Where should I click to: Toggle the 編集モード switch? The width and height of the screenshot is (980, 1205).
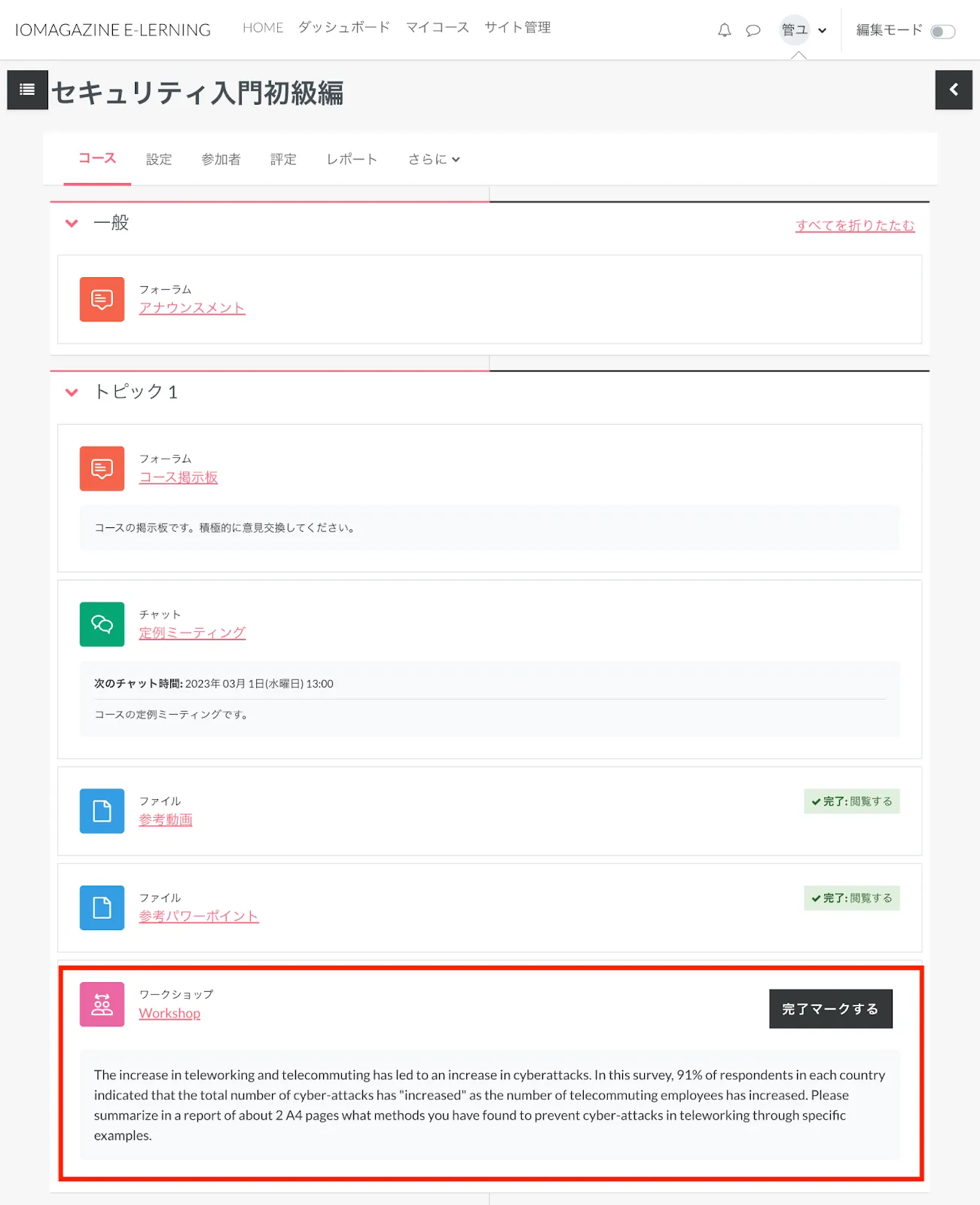coord(942,31)
